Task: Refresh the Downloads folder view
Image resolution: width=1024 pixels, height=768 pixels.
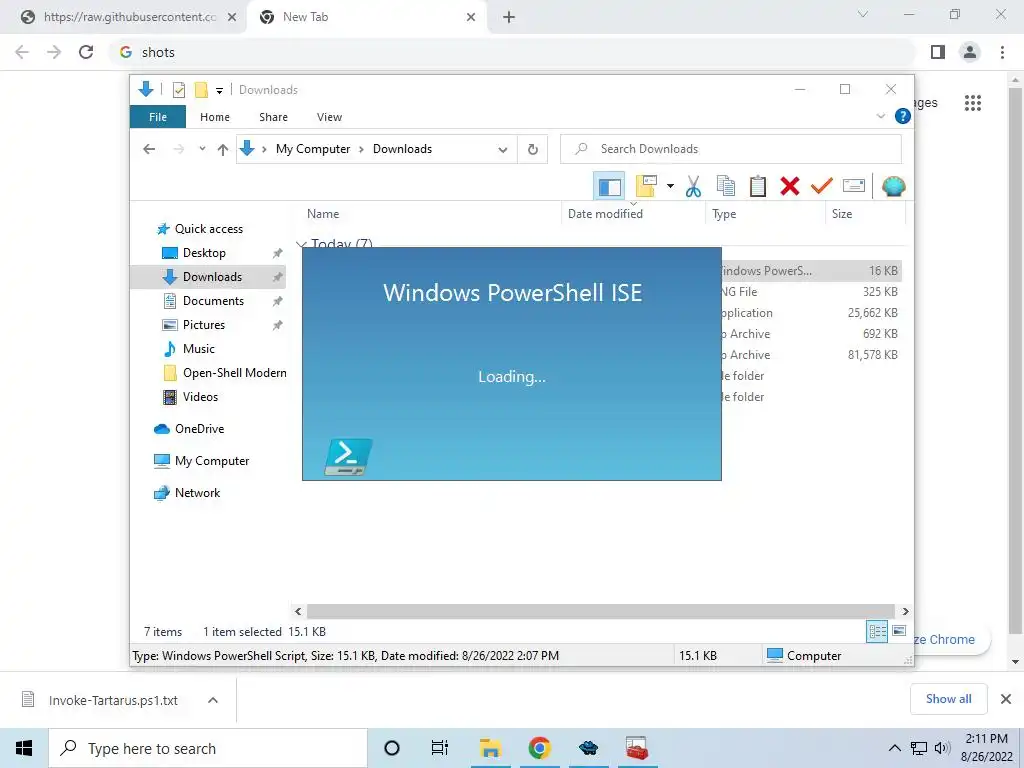Action: 533,150
